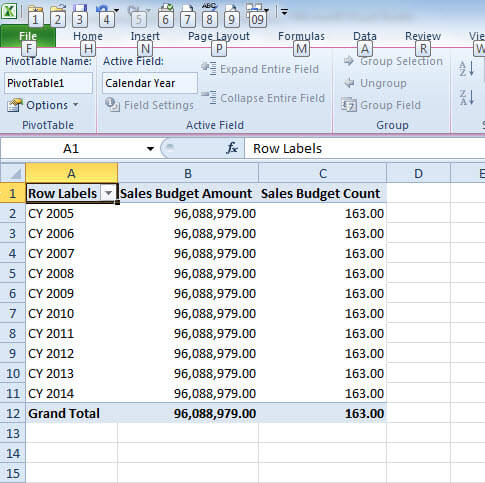Open the File tab
Viewport: 485px width, 483px height.
click(x=28, y=36)
